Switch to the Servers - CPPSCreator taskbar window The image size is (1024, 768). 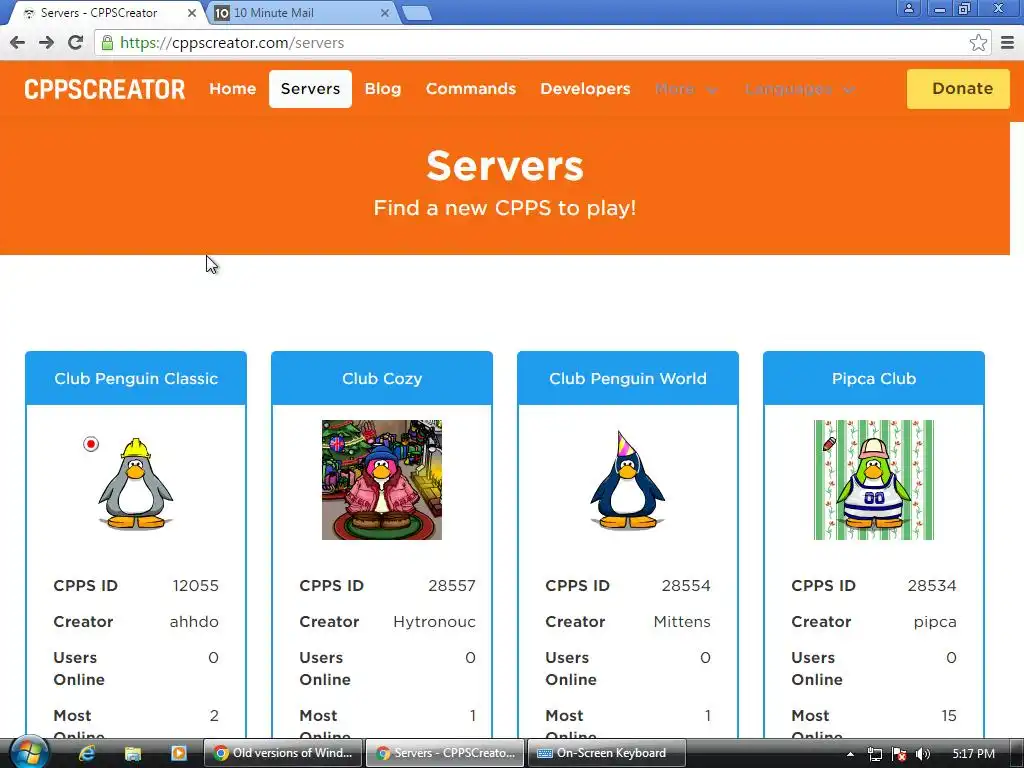pos(445,754)
